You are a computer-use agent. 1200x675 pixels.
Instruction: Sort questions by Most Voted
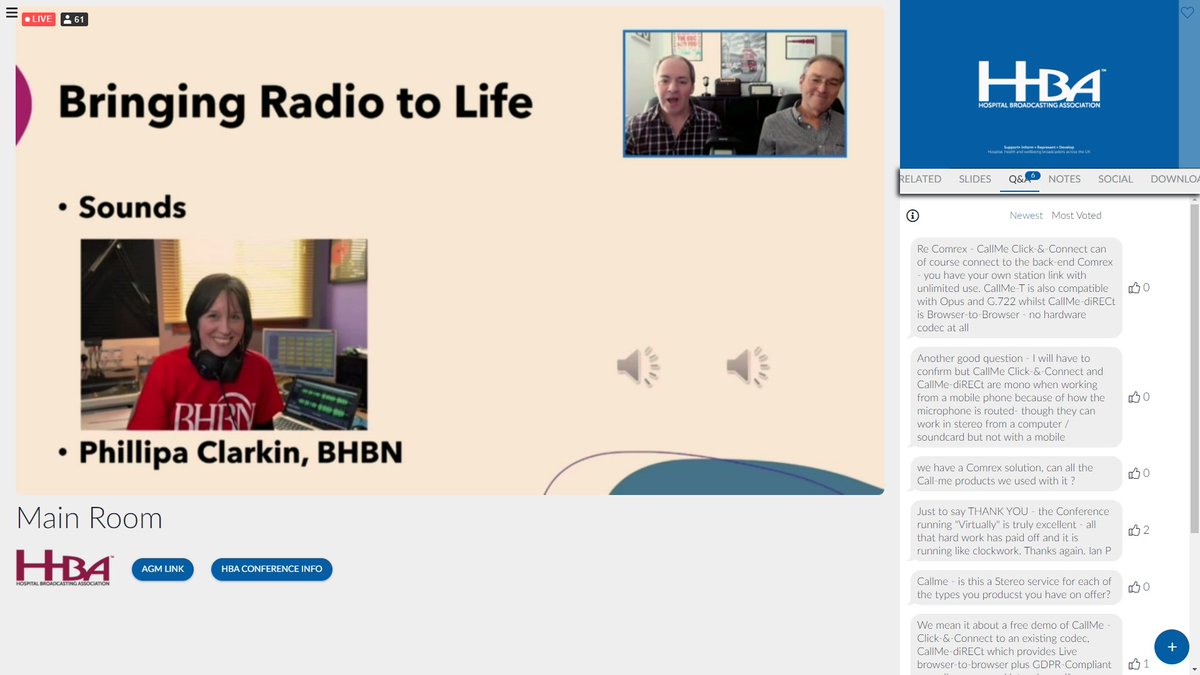[x=1076, y=215]
